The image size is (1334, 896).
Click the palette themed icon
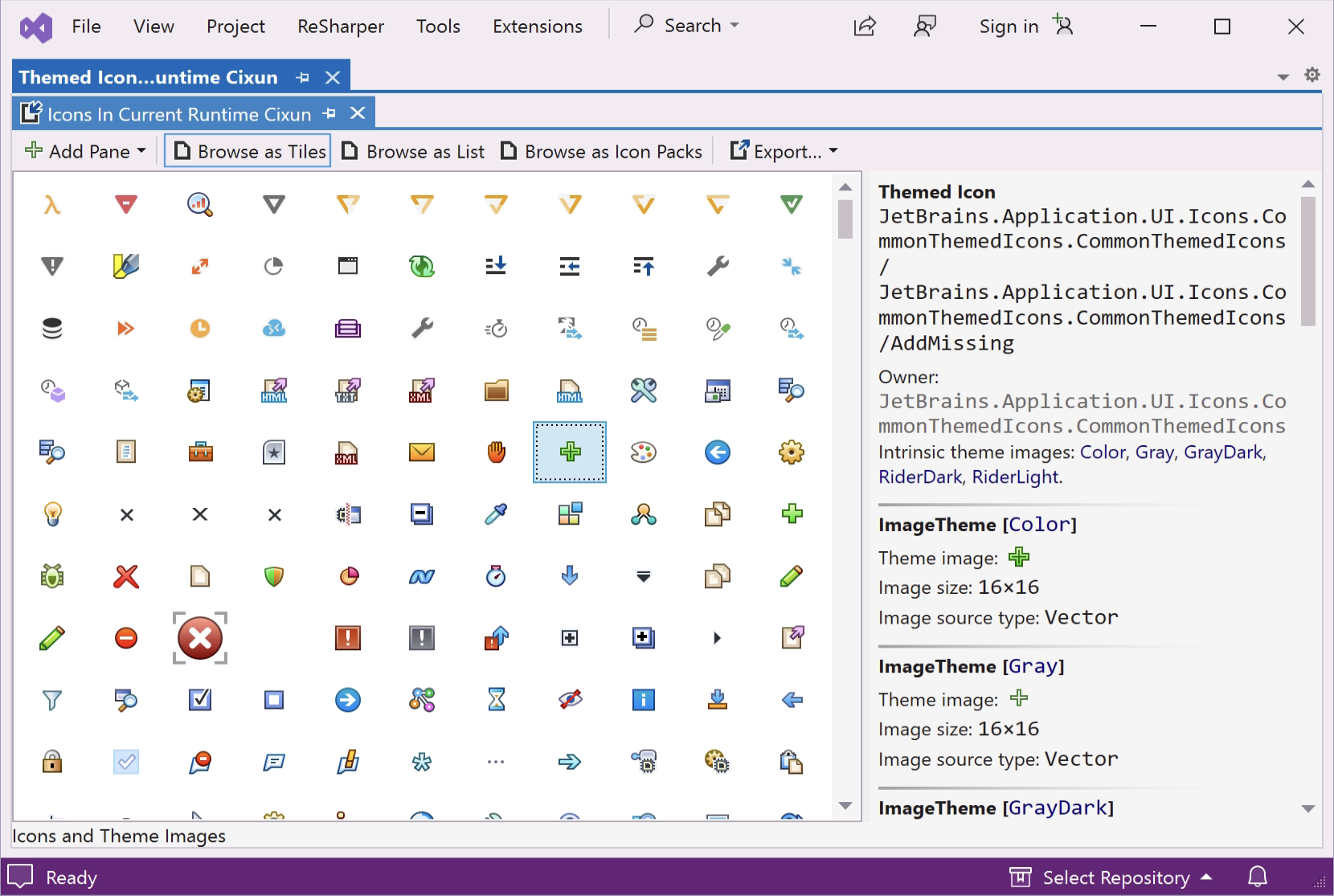point(644,452)
